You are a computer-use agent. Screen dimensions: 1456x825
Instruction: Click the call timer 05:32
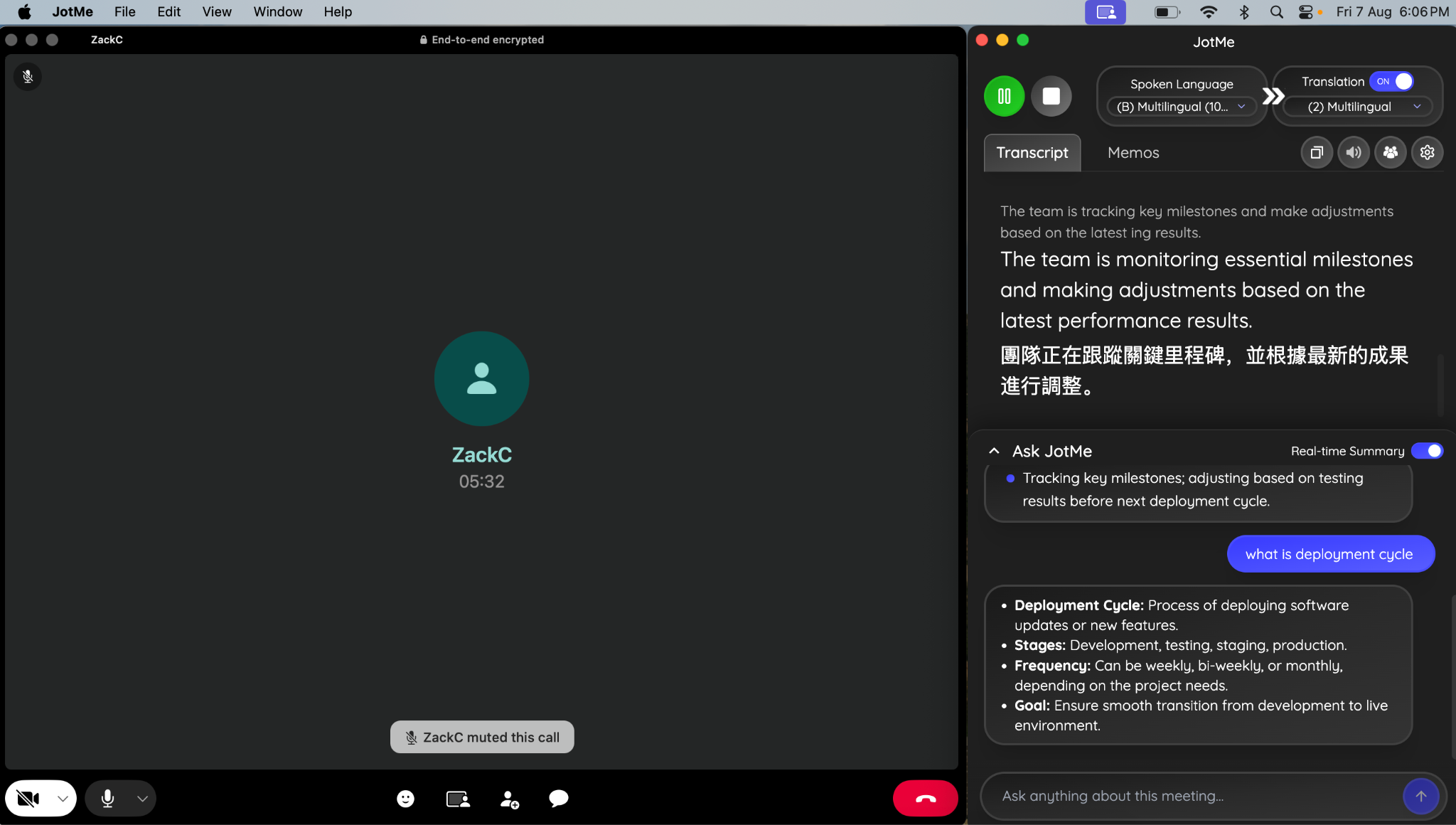tap(481, 481)
